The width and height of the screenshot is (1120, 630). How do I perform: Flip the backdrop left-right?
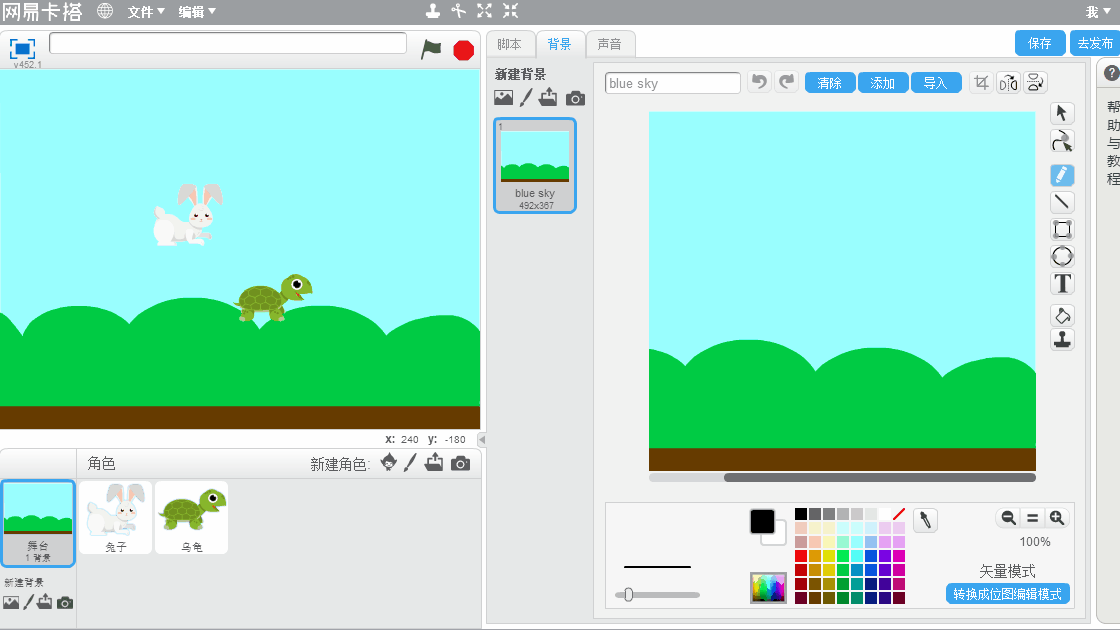tap(1008, 83)
